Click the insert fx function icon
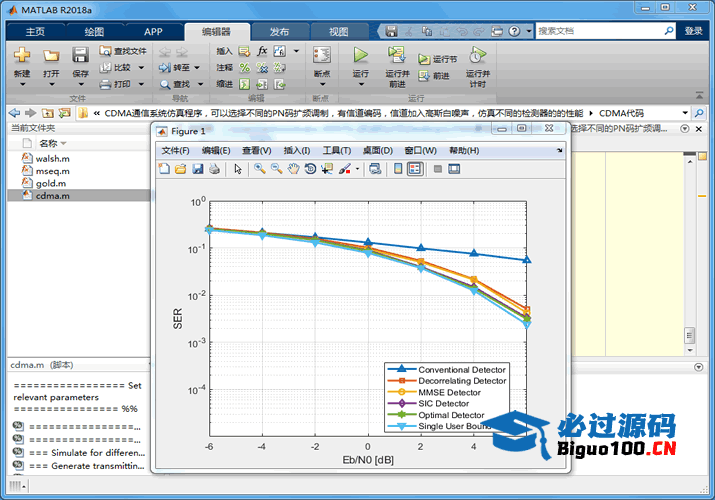Viewport: 715px width, 500px height. [x=262, y=51]
